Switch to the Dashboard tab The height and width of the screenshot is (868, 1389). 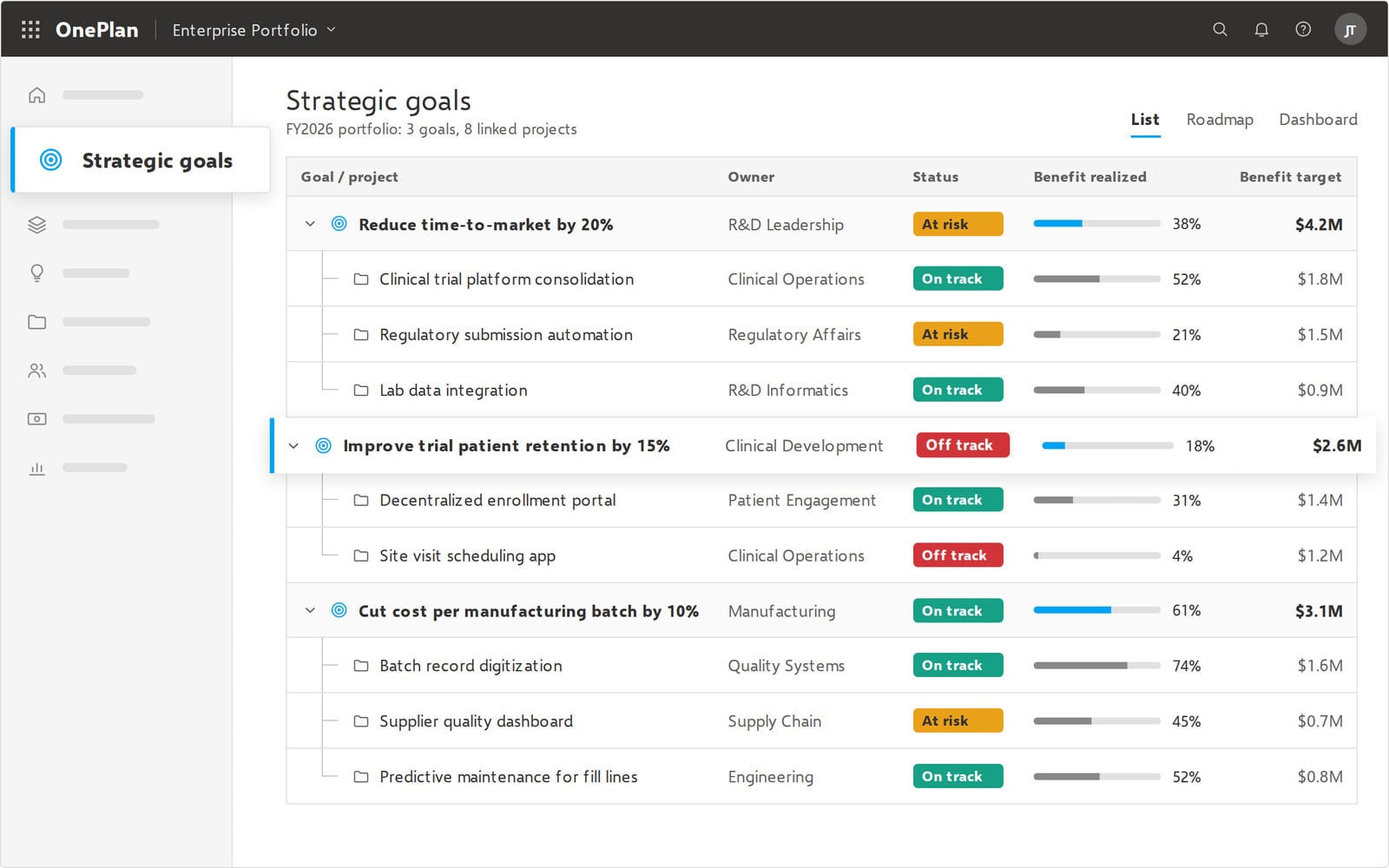1318,120
